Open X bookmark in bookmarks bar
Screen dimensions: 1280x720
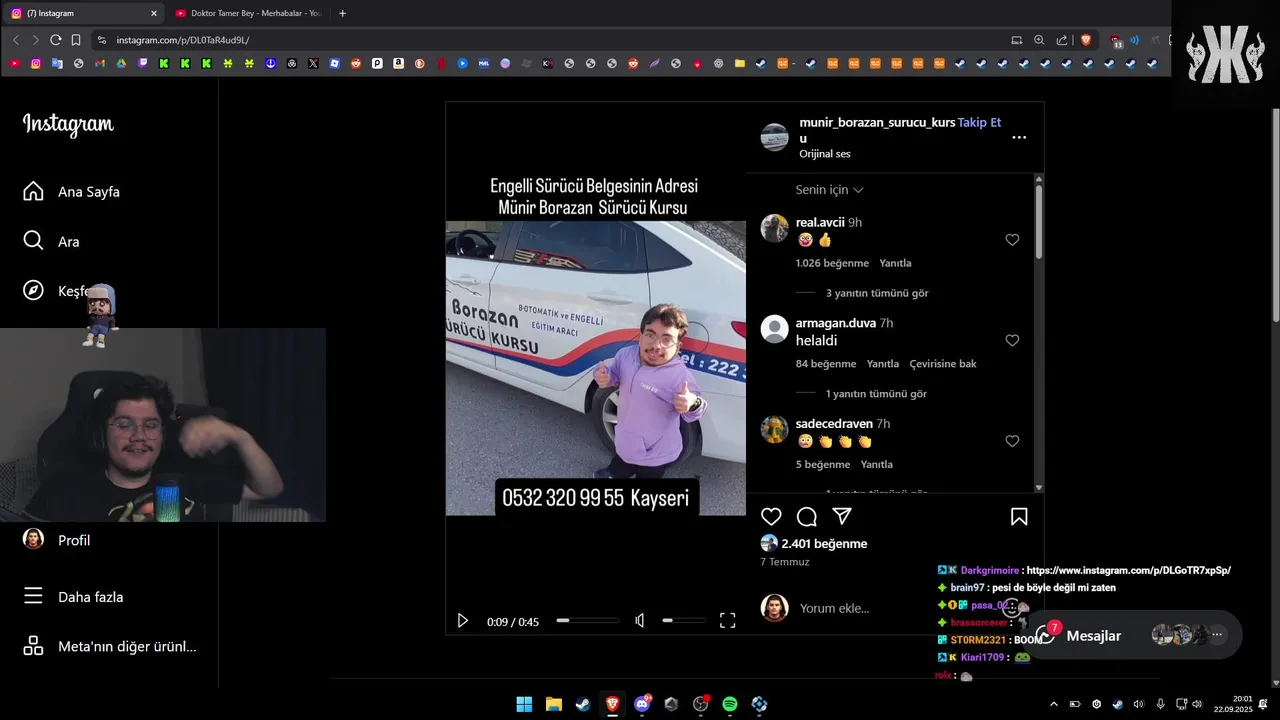[313, 63]
